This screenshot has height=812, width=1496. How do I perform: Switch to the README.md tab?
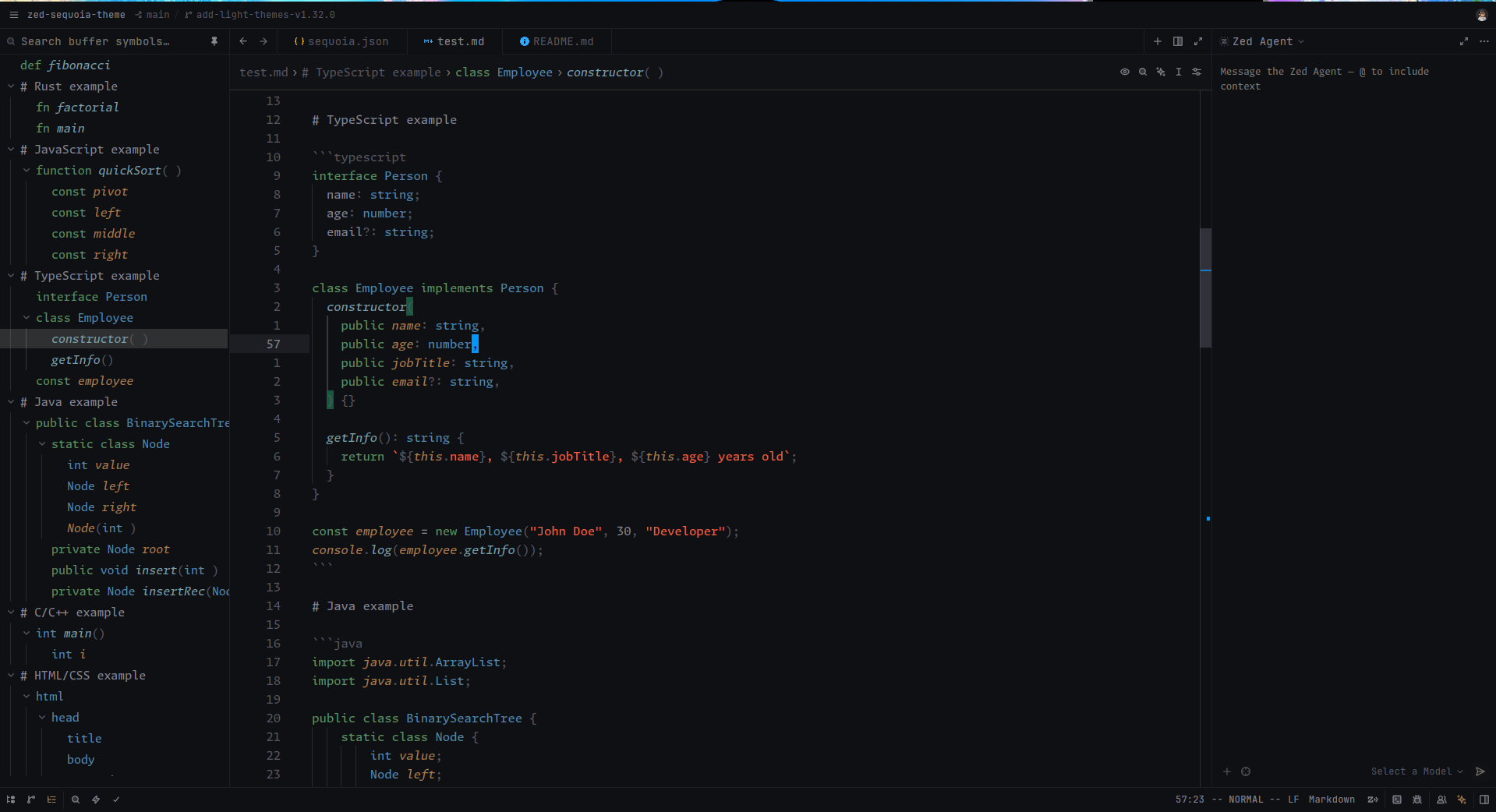[x=557, y=41]
